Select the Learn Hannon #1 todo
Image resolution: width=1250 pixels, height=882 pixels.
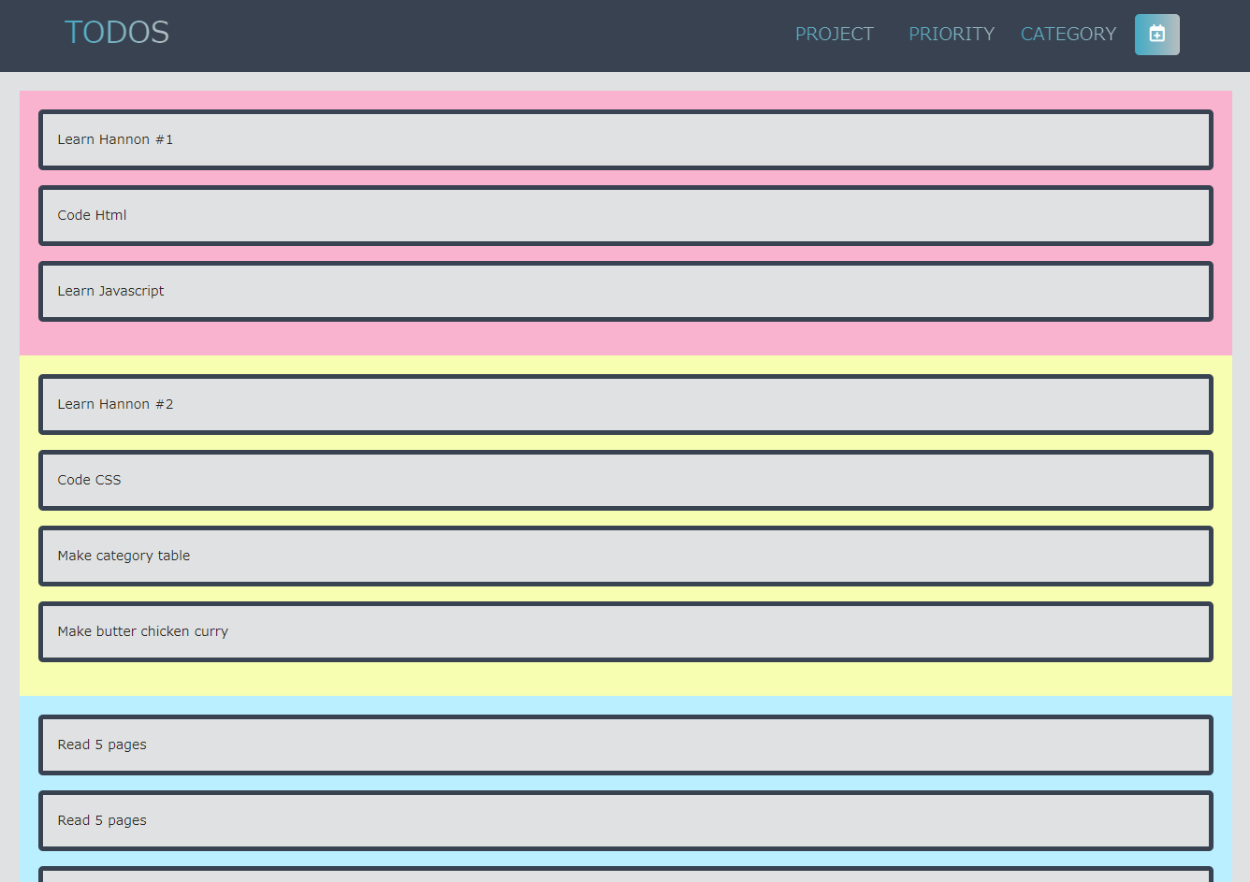[x=625, y=140]
